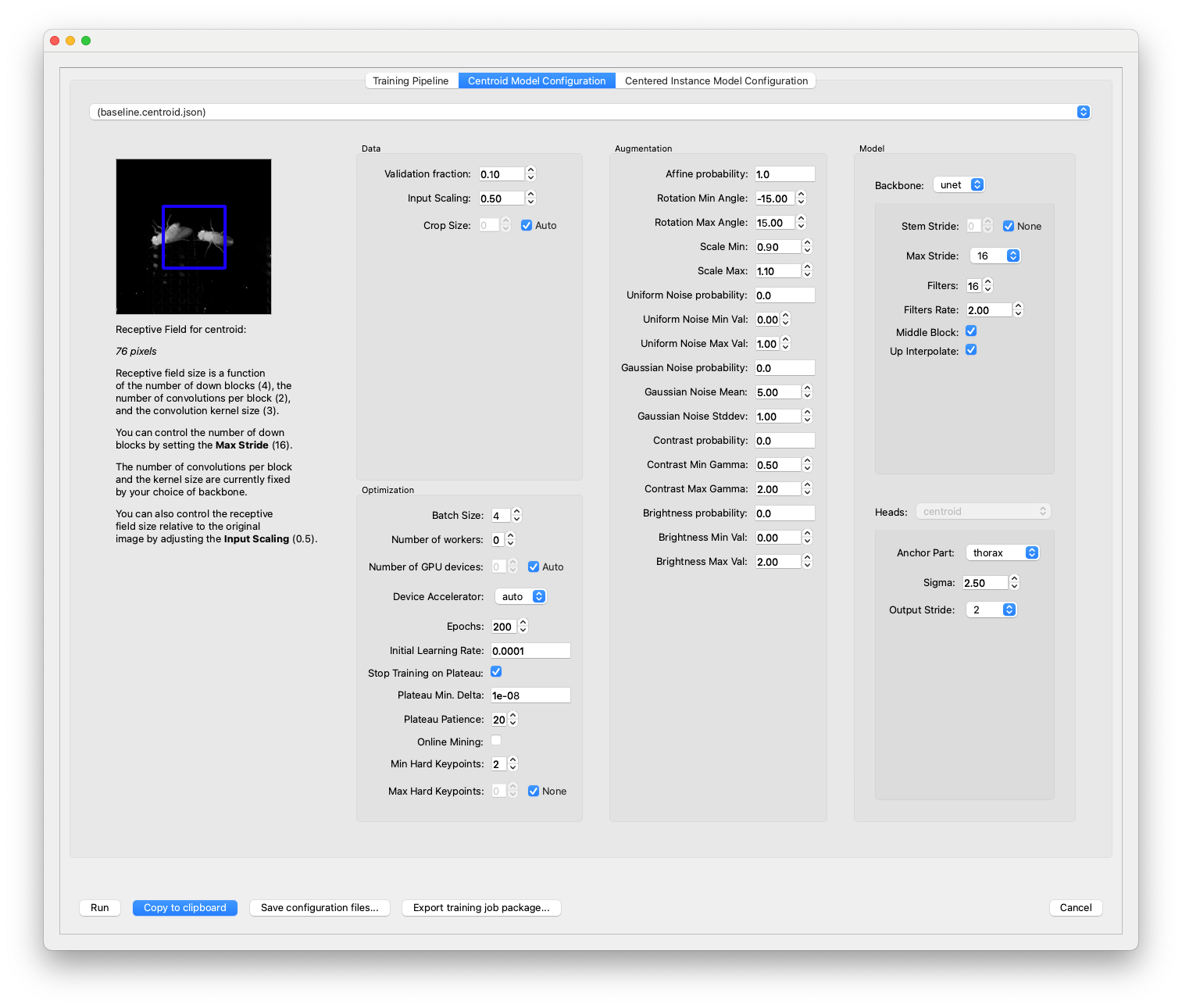Disable Stop Training on Plateau

tap(496, 670)
